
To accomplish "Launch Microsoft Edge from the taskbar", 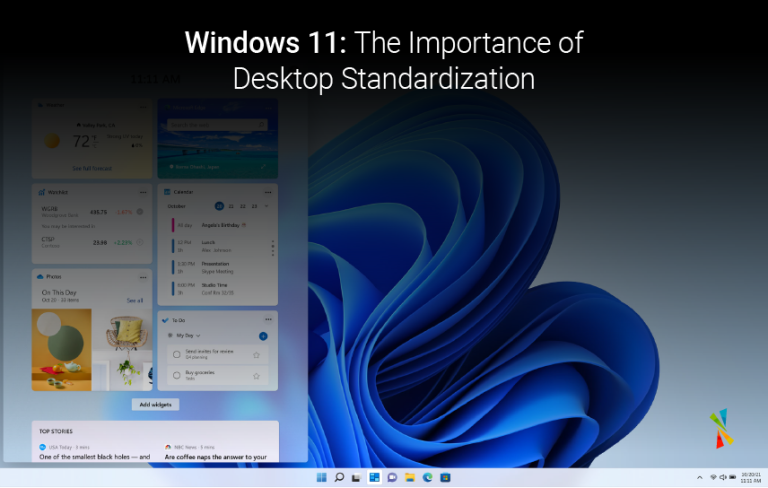I will point(428,477).
